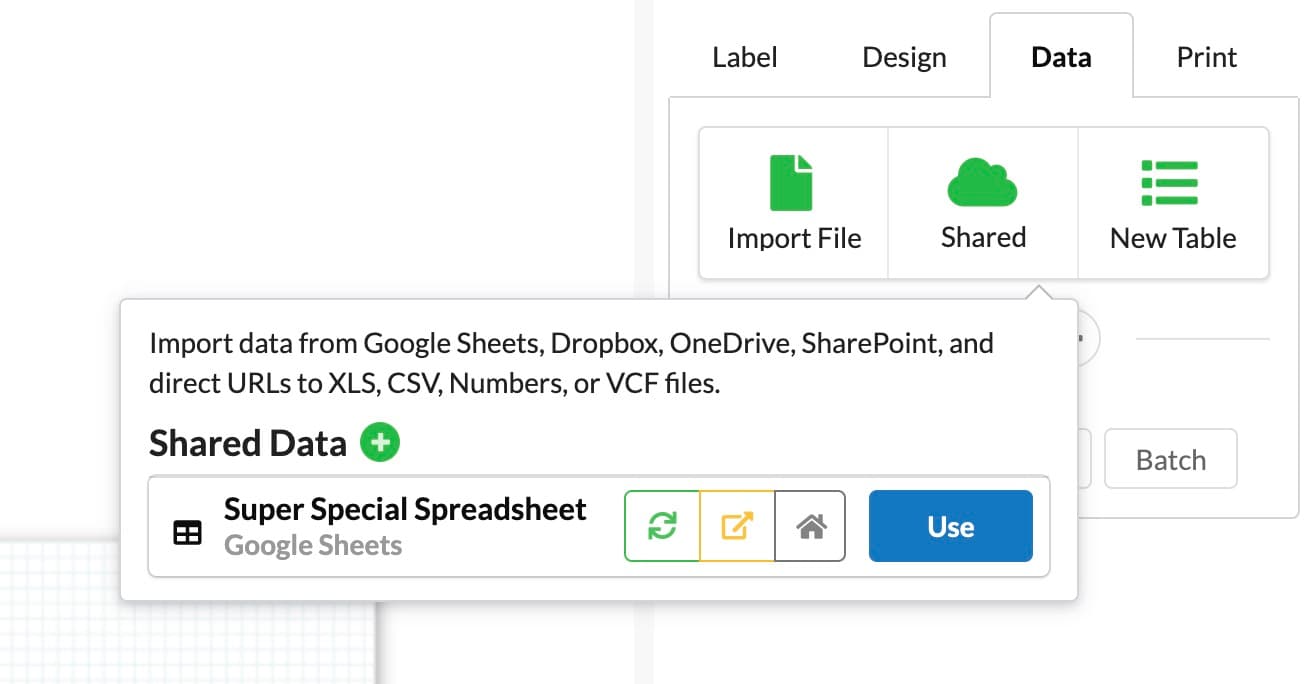Click the round button behind the popover

[1088, 340]
